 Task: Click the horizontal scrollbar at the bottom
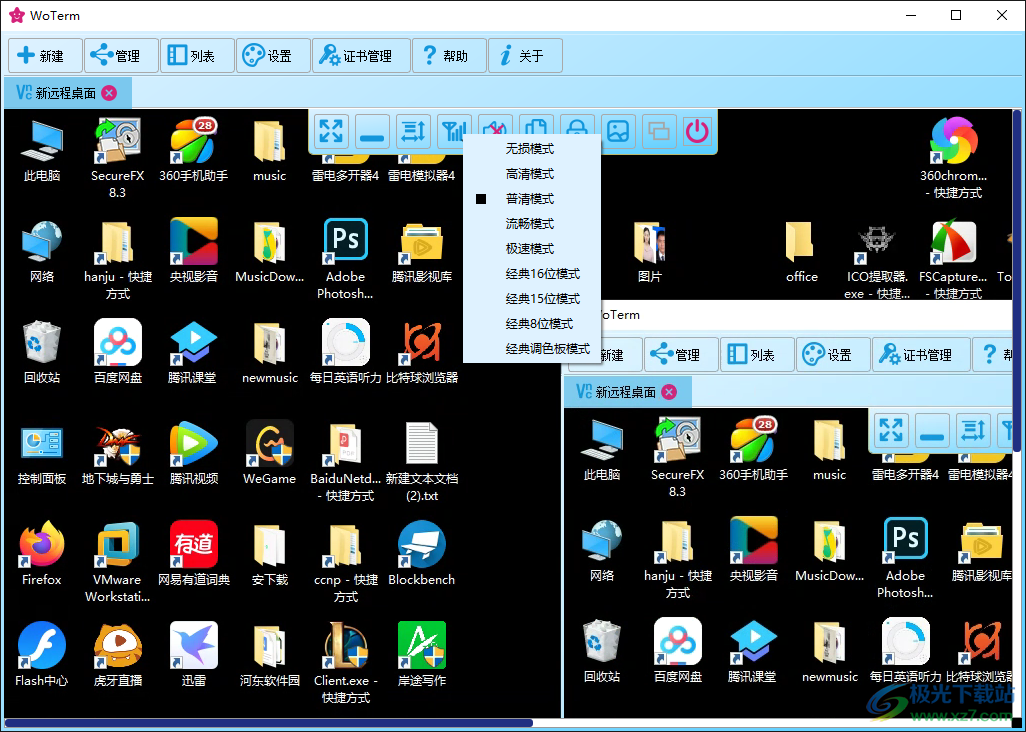(268, 723)
